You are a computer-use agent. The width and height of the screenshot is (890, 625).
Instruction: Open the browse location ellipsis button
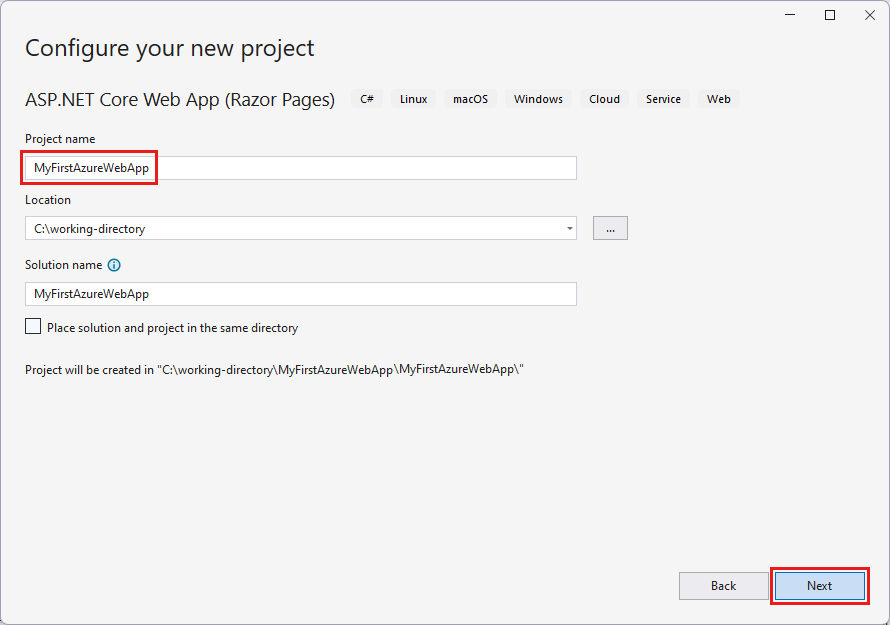point(610,229)
